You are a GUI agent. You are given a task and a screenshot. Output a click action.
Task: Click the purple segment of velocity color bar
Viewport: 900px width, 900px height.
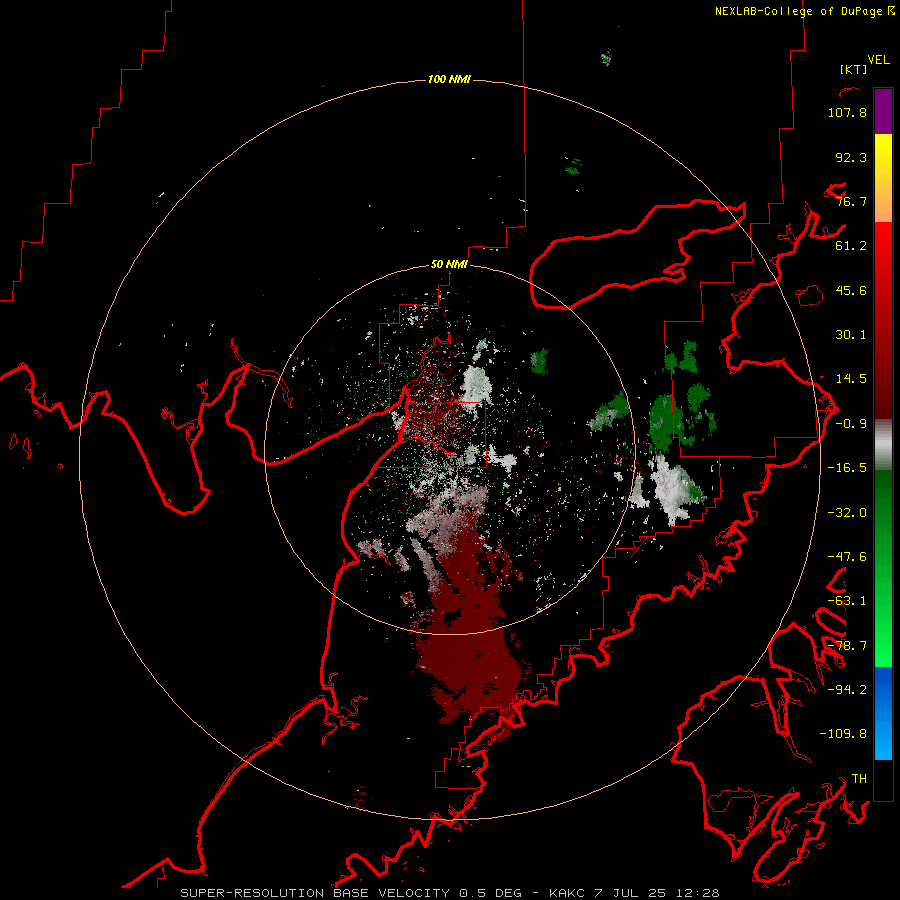pyautogui.click(x=883, y=111)
